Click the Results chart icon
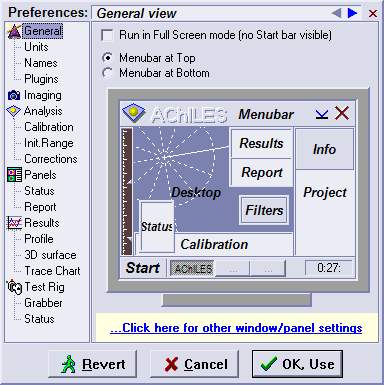 click(14, 223)
